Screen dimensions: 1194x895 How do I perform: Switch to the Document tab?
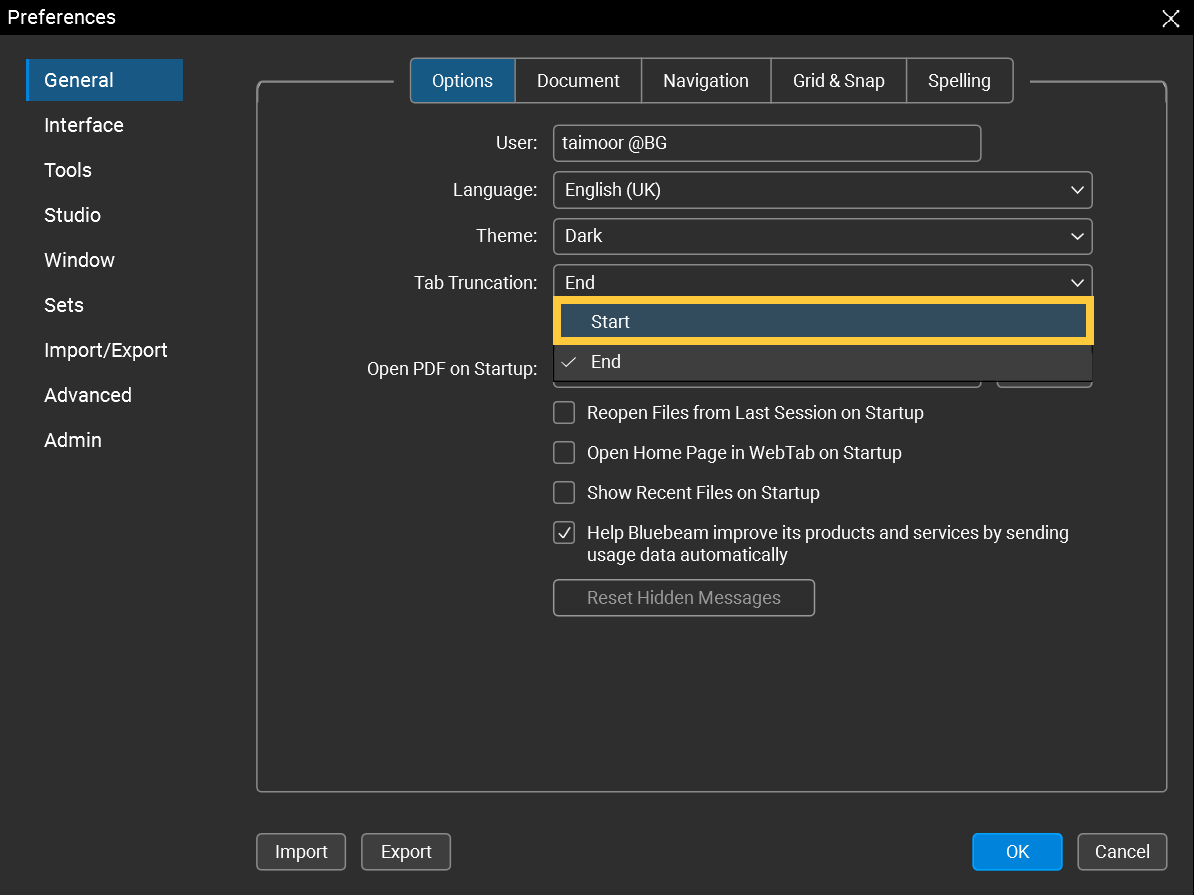click(x=578, y=80)
